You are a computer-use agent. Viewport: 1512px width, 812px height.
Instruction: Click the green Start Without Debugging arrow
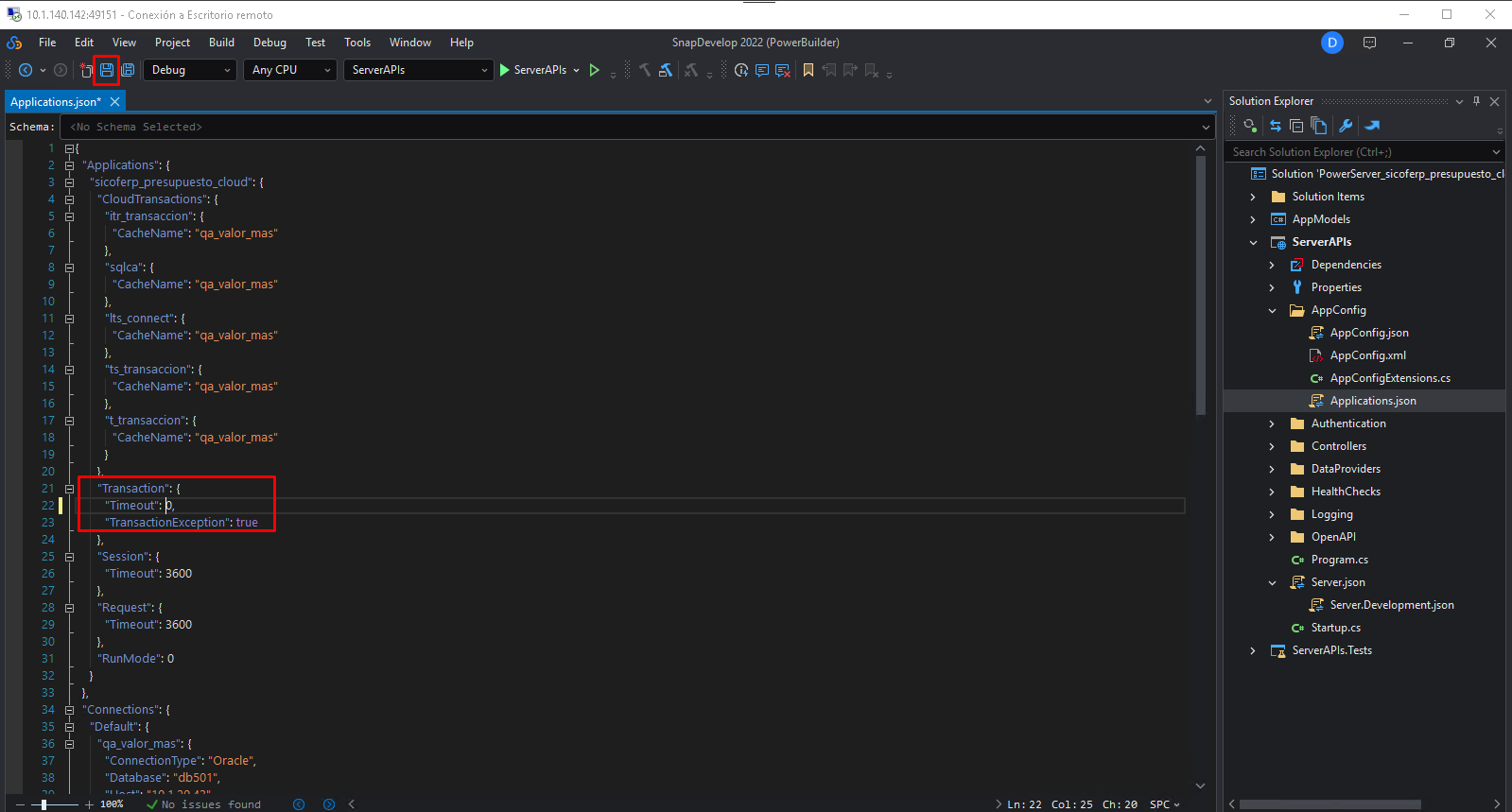tap(595, 70)
